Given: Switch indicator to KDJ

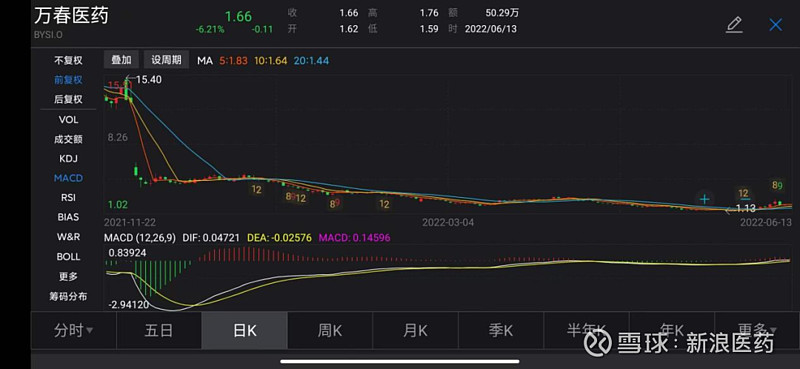Looking at the screenshot, I should tap(68, 159).
